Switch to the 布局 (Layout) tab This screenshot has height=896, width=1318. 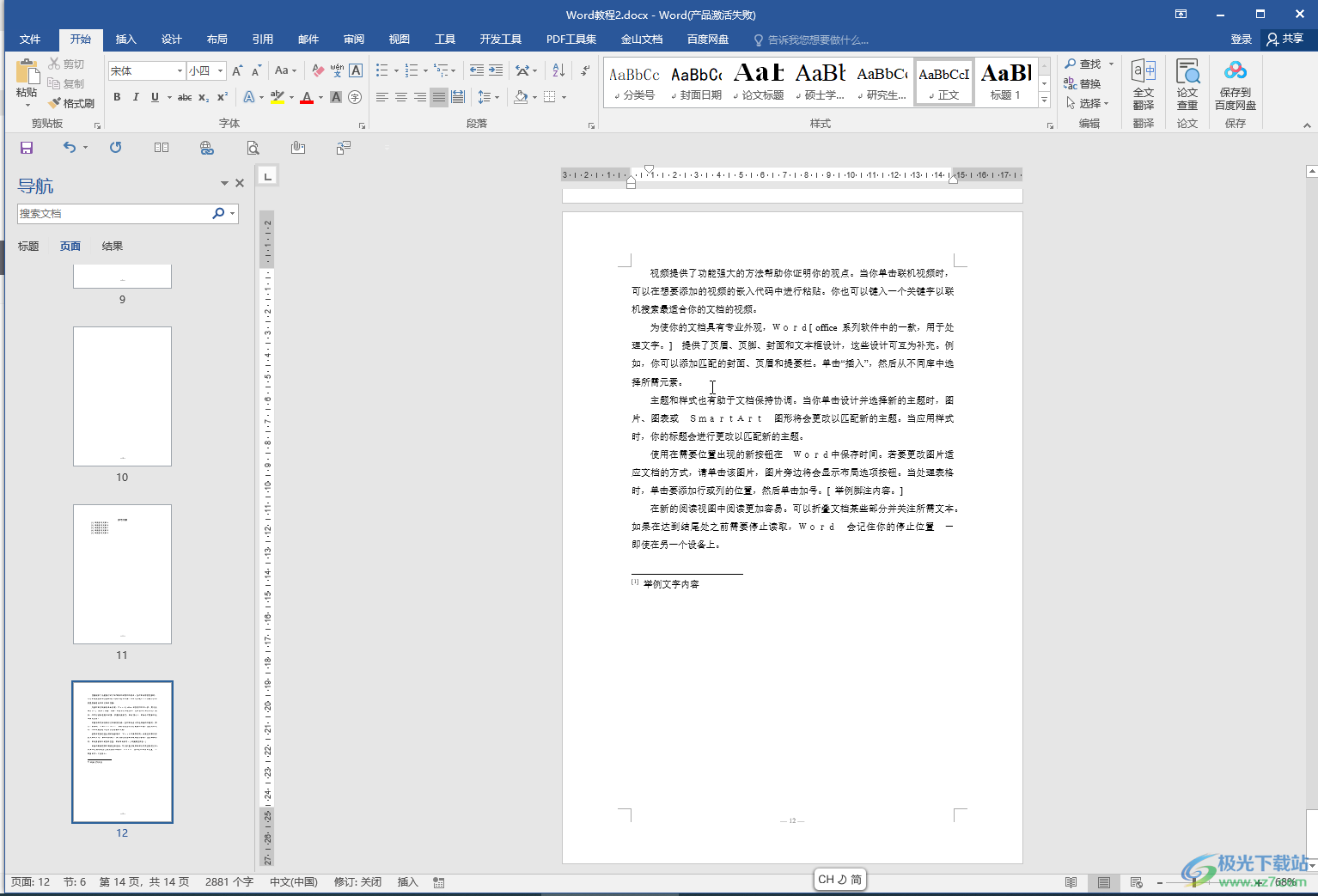217,40
